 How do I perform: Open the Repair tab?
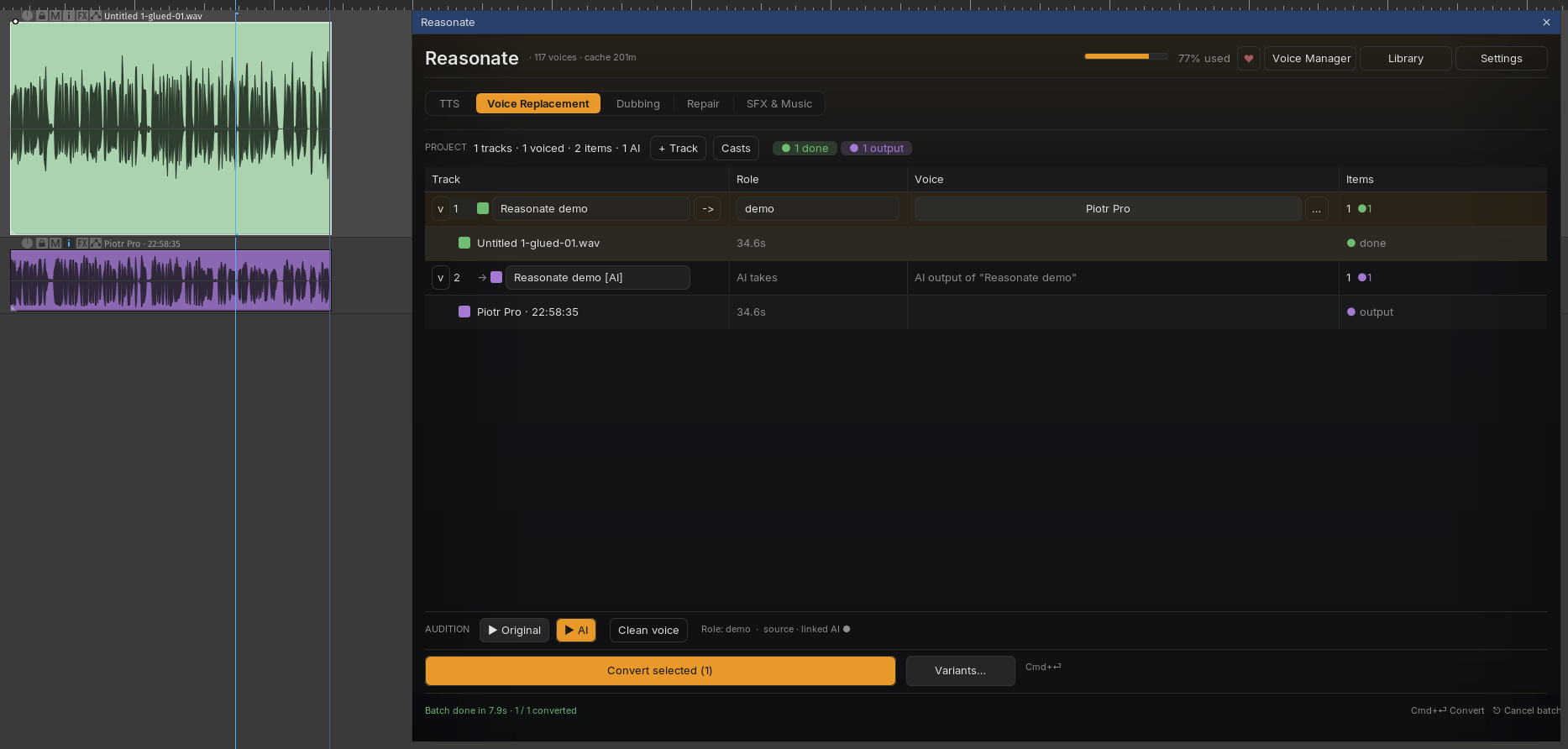pos(703,104)
